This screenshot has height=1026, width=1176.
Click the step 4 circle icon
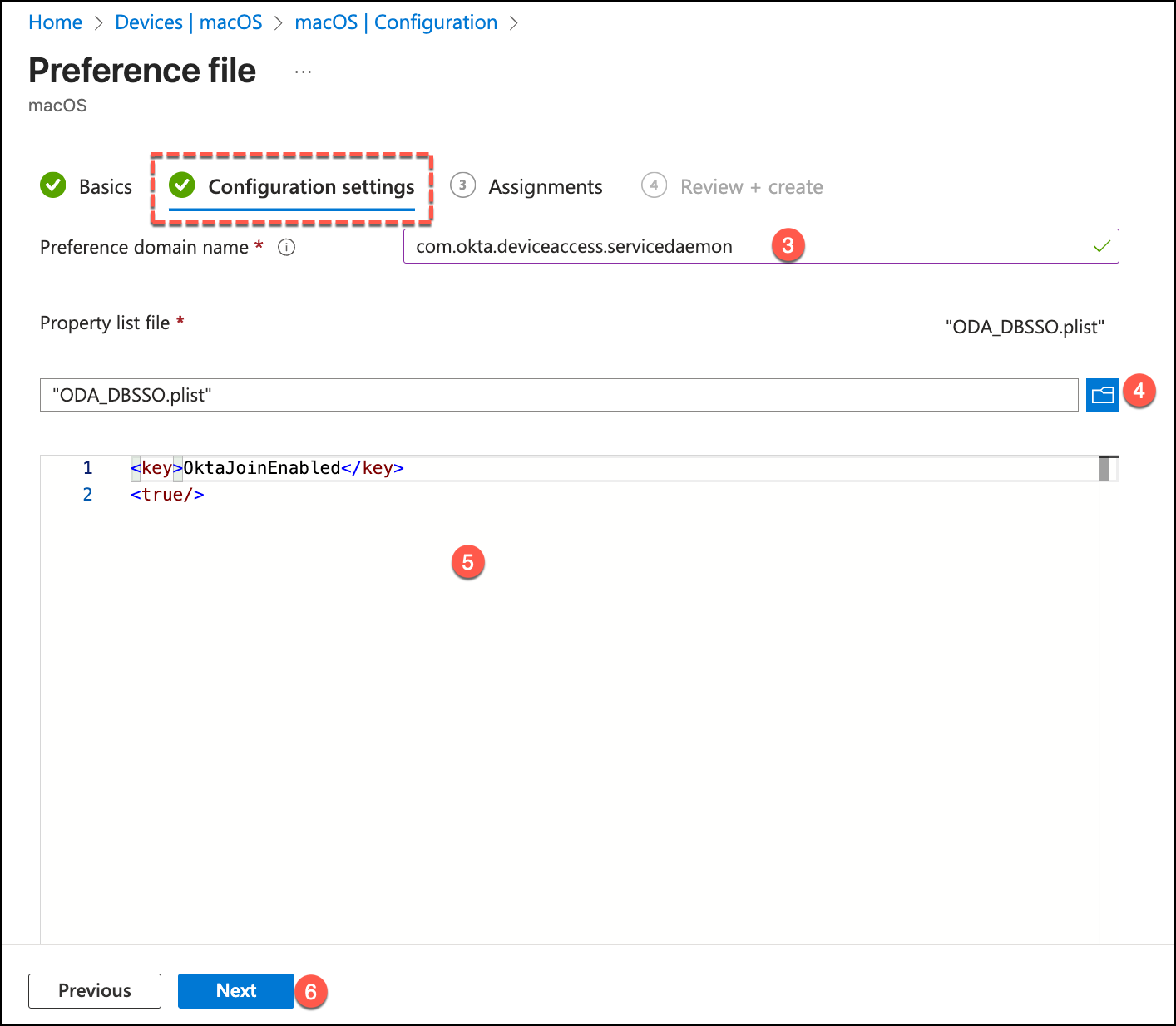pyautogui.click(x=654, y=185)
